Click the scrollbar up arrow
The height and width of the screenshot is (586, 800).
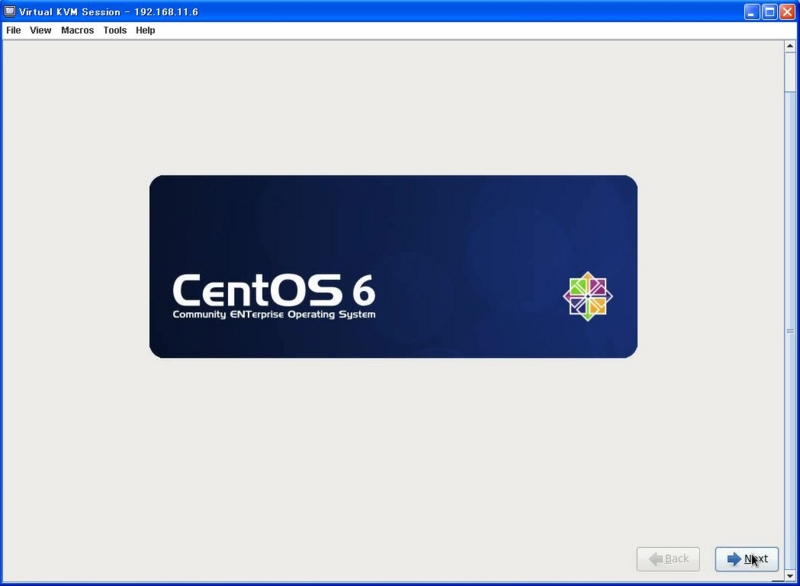point(790,46)
